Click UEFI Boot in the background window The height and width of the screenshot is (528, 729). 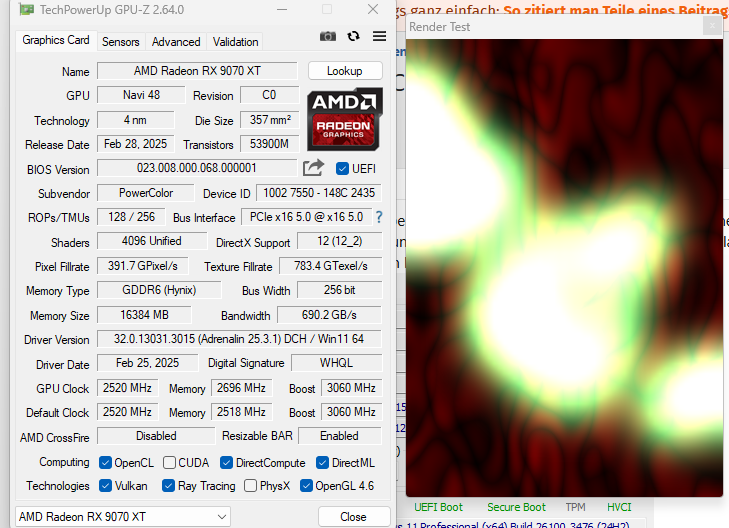[x=438, y=507]
